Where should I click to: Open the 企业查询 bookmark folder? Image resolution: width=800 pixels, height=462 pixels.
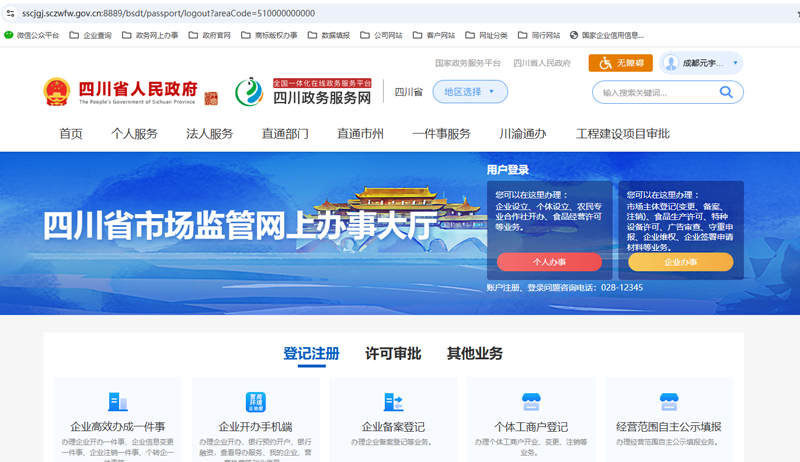[91, 35]
